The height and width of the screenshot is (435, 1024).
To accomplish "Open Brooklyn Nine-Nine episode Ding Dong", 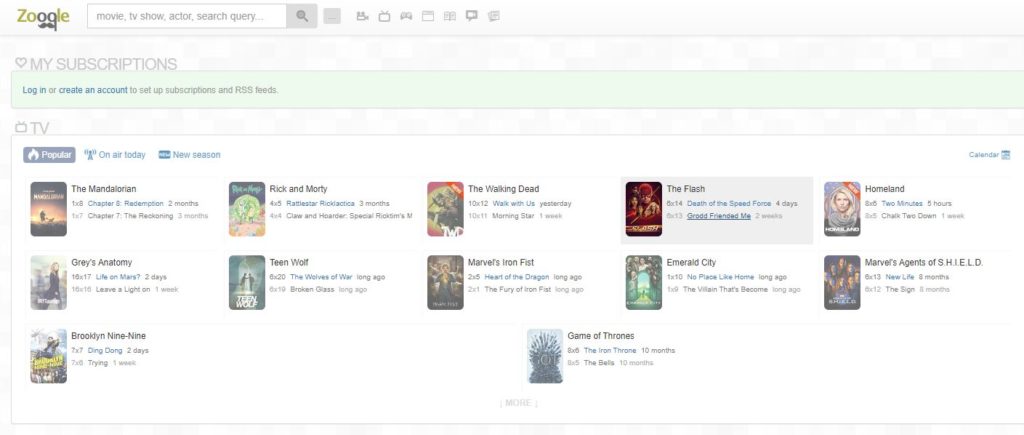I will pos(105,351).
